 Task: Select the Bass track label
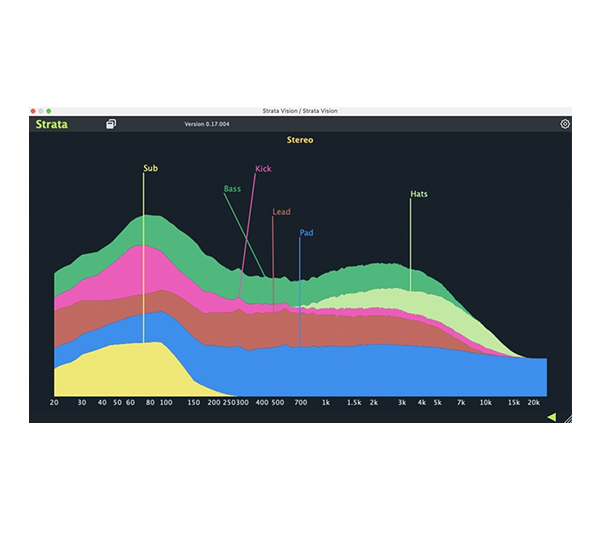click(232, 188)
